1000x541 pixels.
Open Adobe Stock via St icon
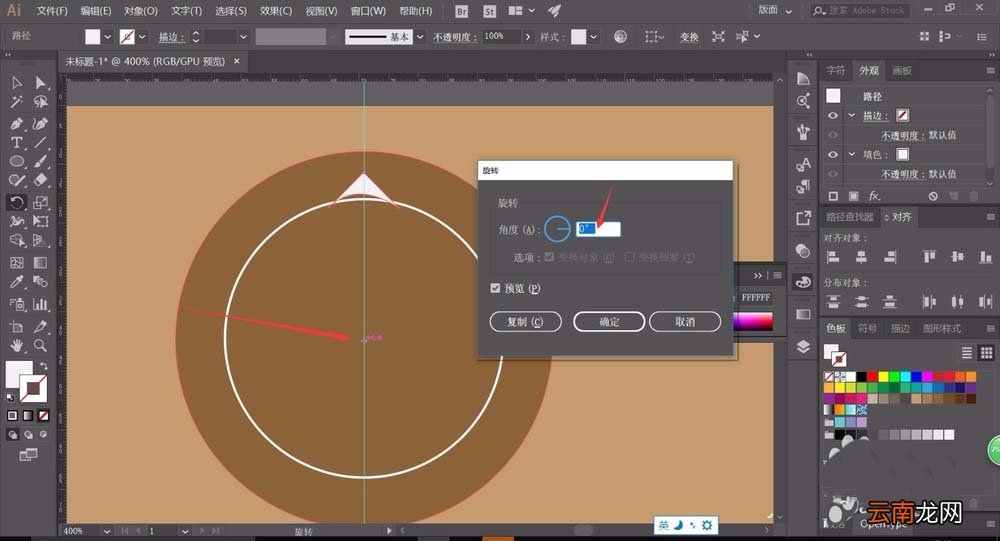coord(489,11)
